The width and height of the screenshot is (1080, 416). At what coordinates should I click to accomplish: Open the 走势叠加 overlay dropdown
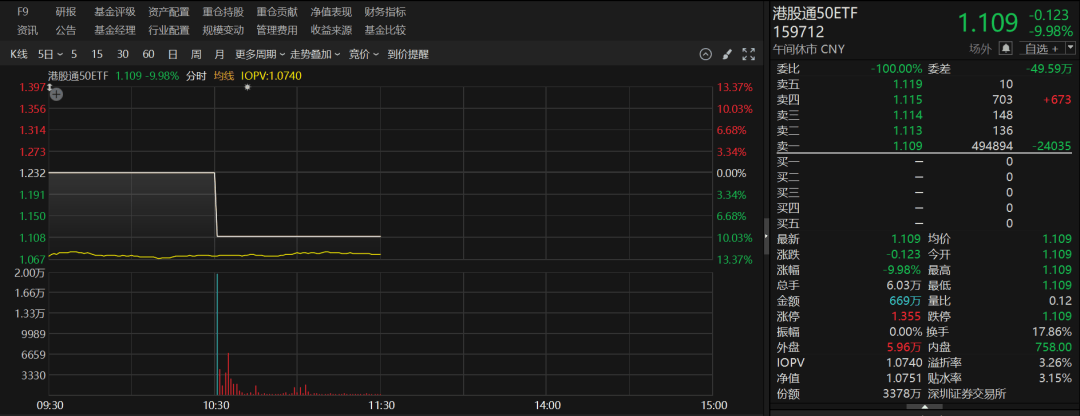(x=314, y=54)
